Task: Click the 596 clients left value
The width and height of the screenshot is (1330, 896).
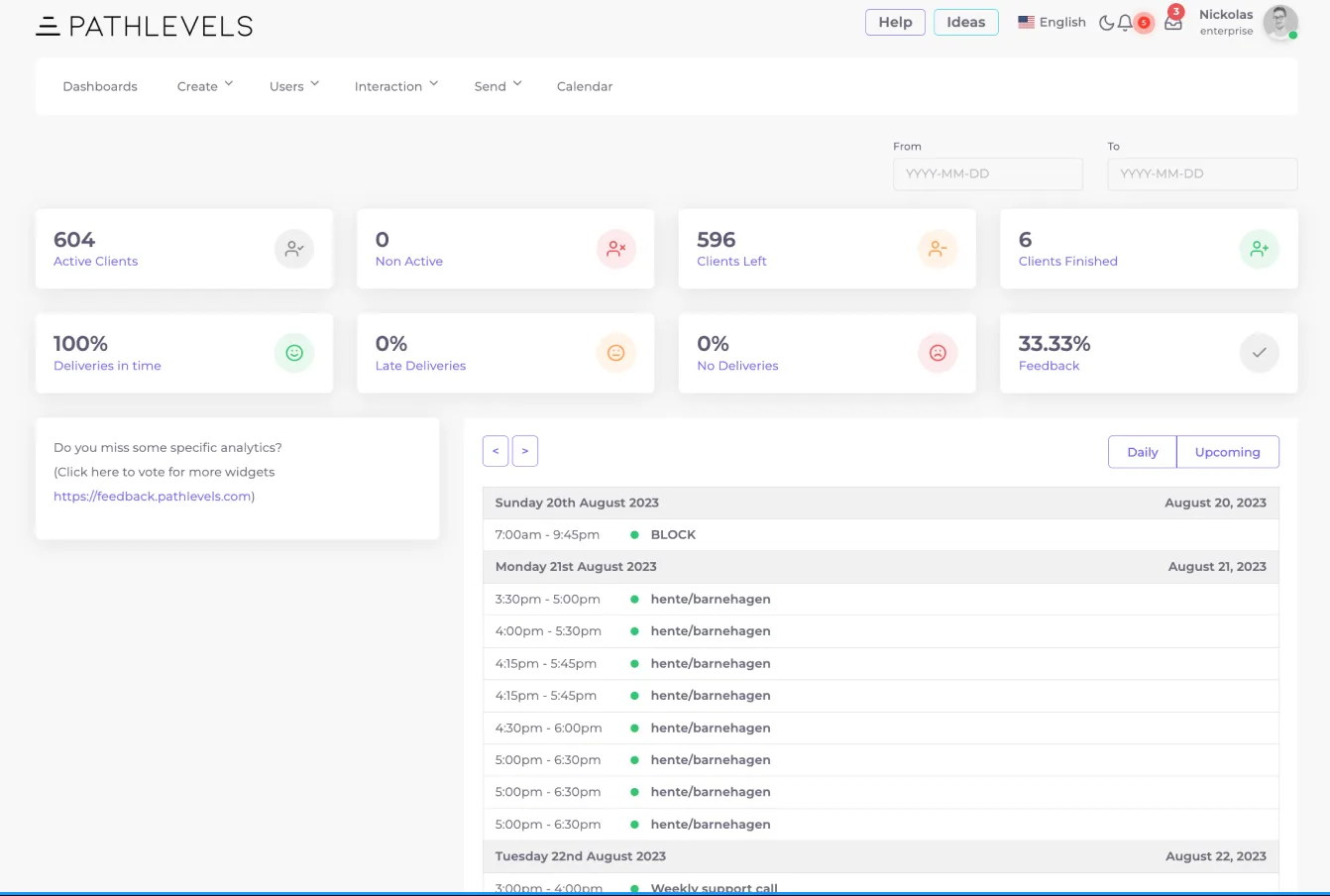Action: 717,240
